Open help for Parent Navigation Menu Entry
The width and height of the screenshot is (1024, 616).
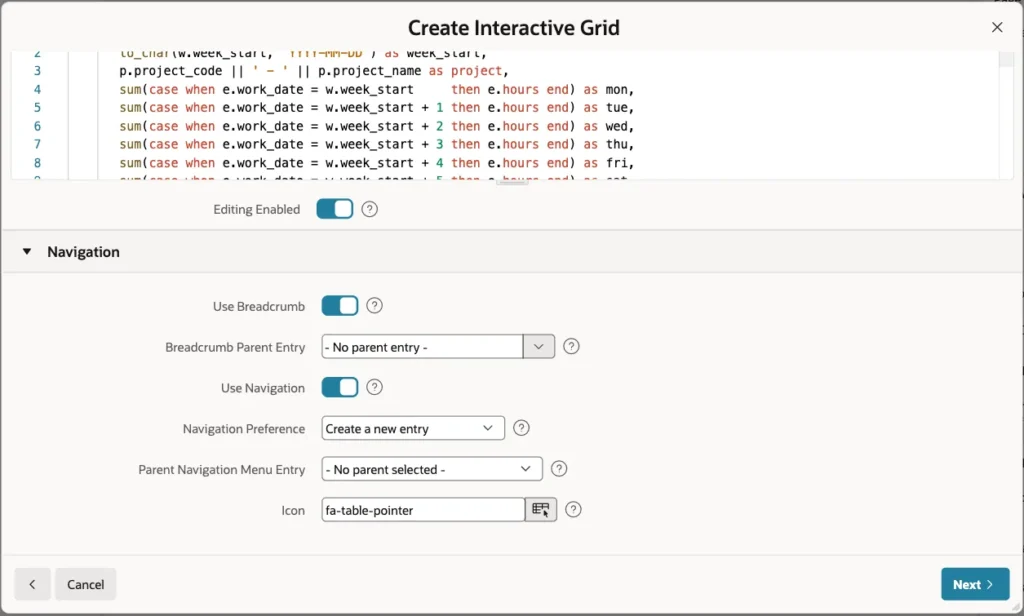(559, 468)
